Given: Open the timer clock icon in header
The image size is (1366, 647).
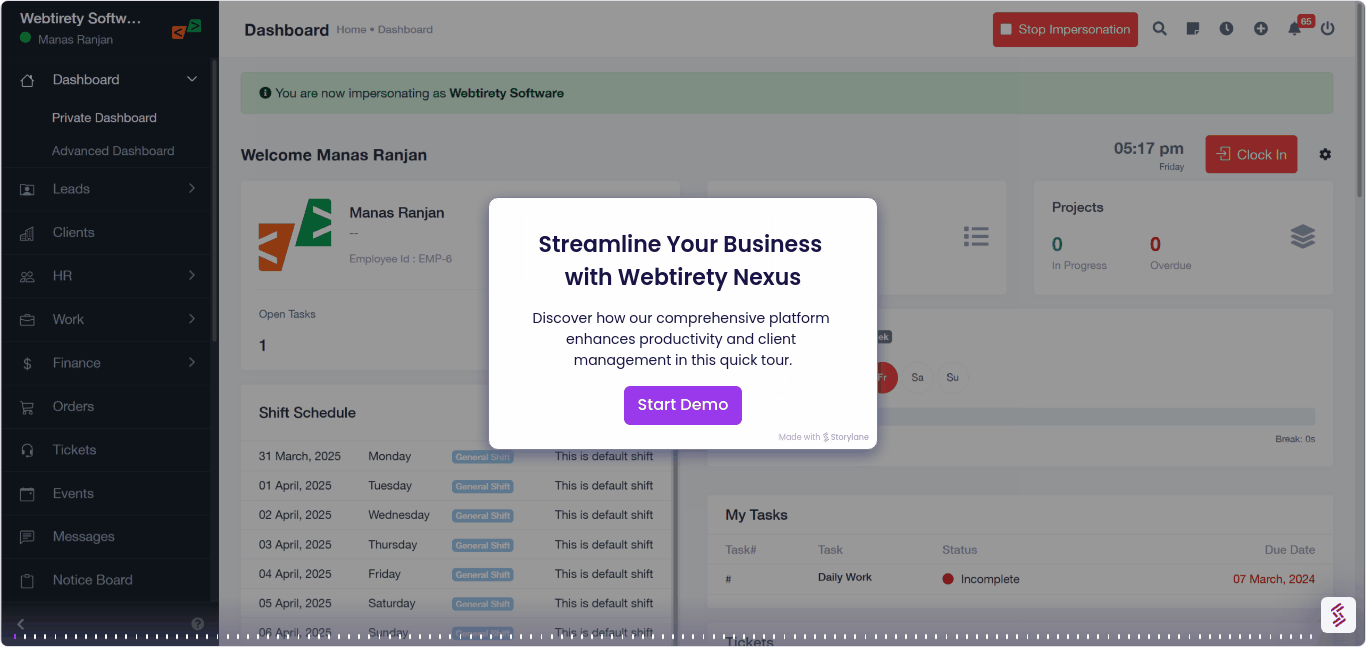Looking at the screenshot, I should pyautogui.click(x=1226, y=29).
